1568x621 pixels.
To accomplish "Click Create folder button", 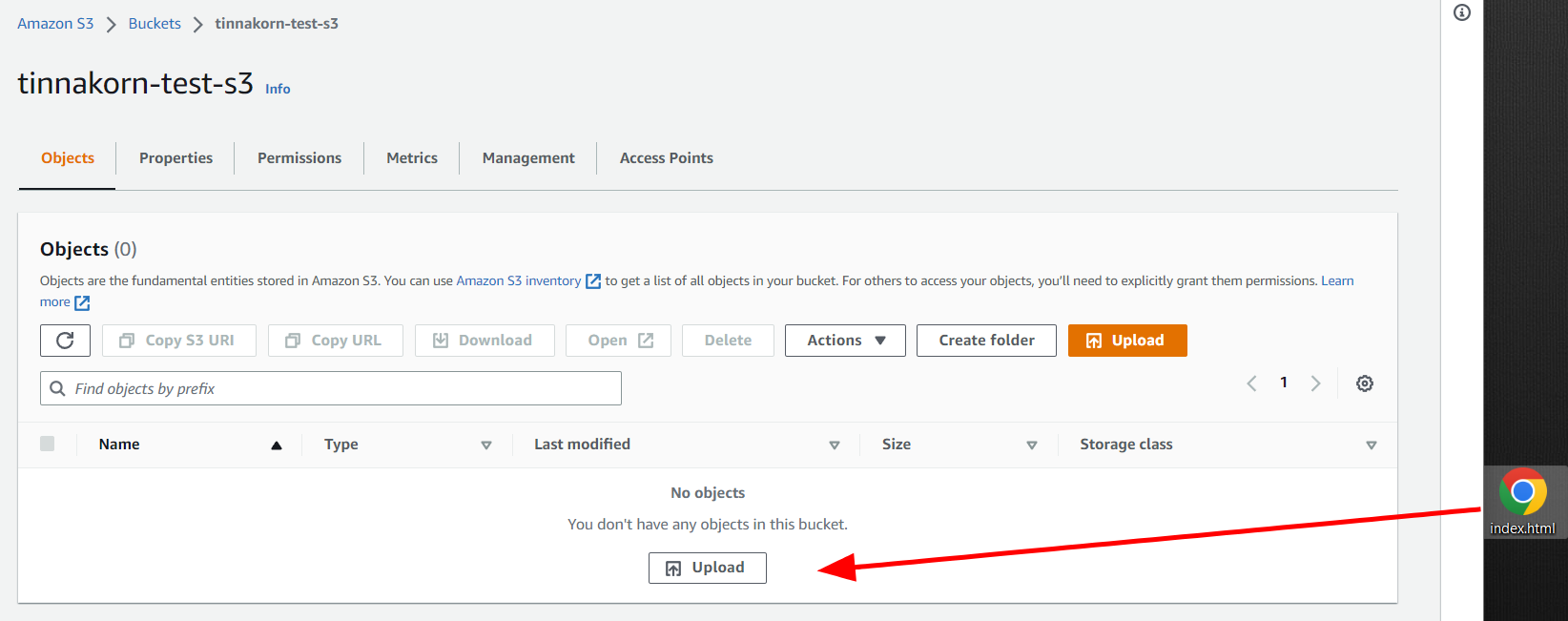I will (986, 341).
